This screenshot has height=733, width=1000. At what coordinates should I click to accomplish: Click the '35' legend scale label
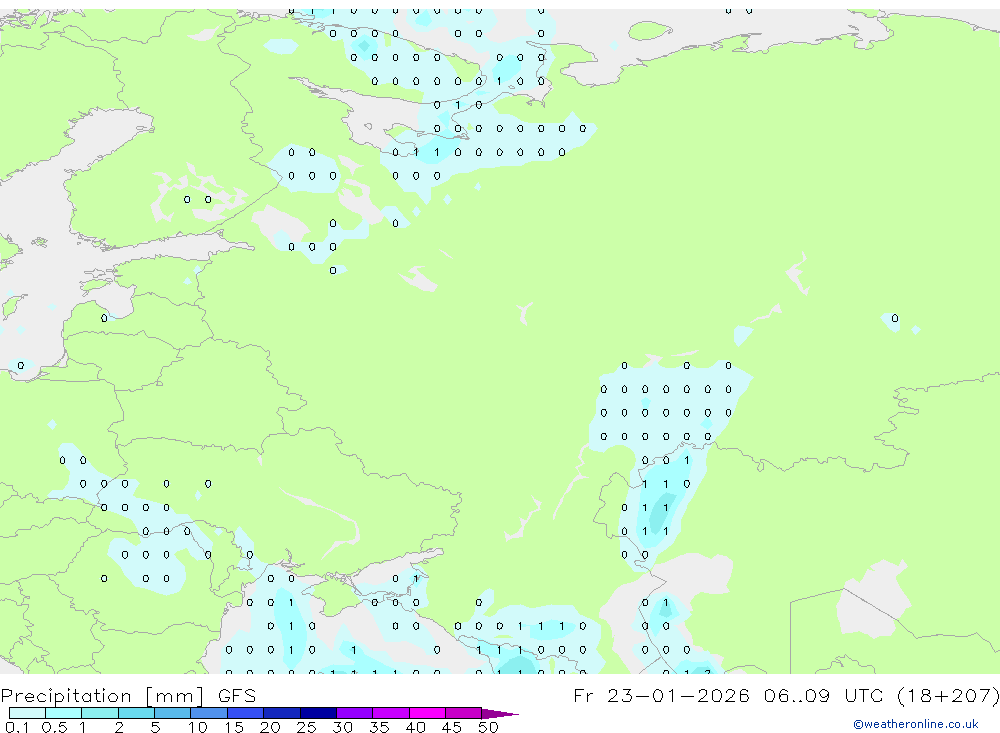(379, 727)
